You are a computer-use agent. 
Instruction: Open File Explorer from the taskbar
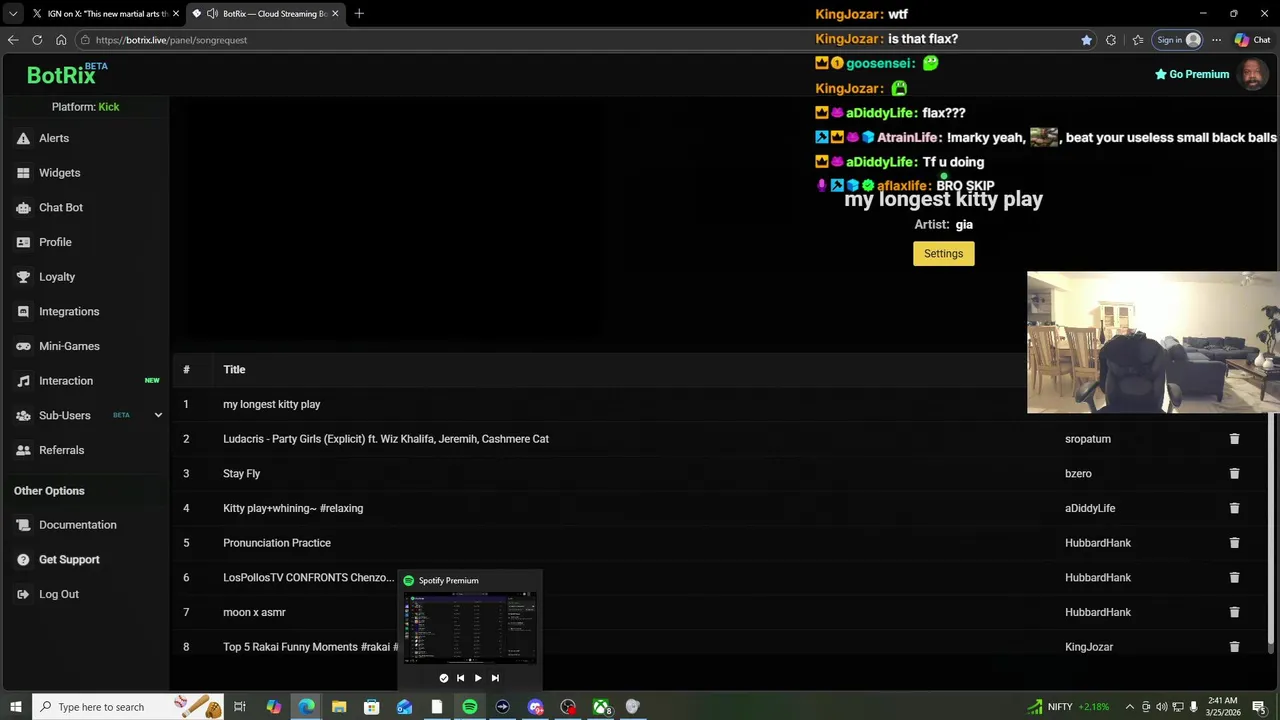click(x=339, y=707)
